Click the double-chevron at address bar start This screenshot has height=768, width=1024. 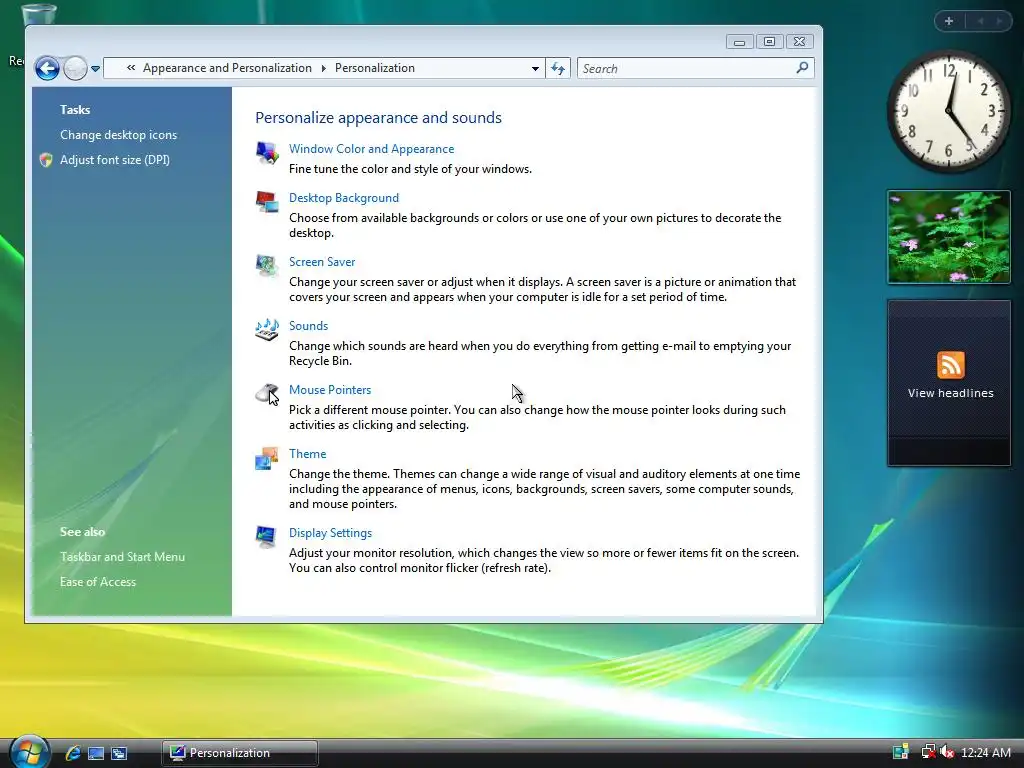coord(131,67)
